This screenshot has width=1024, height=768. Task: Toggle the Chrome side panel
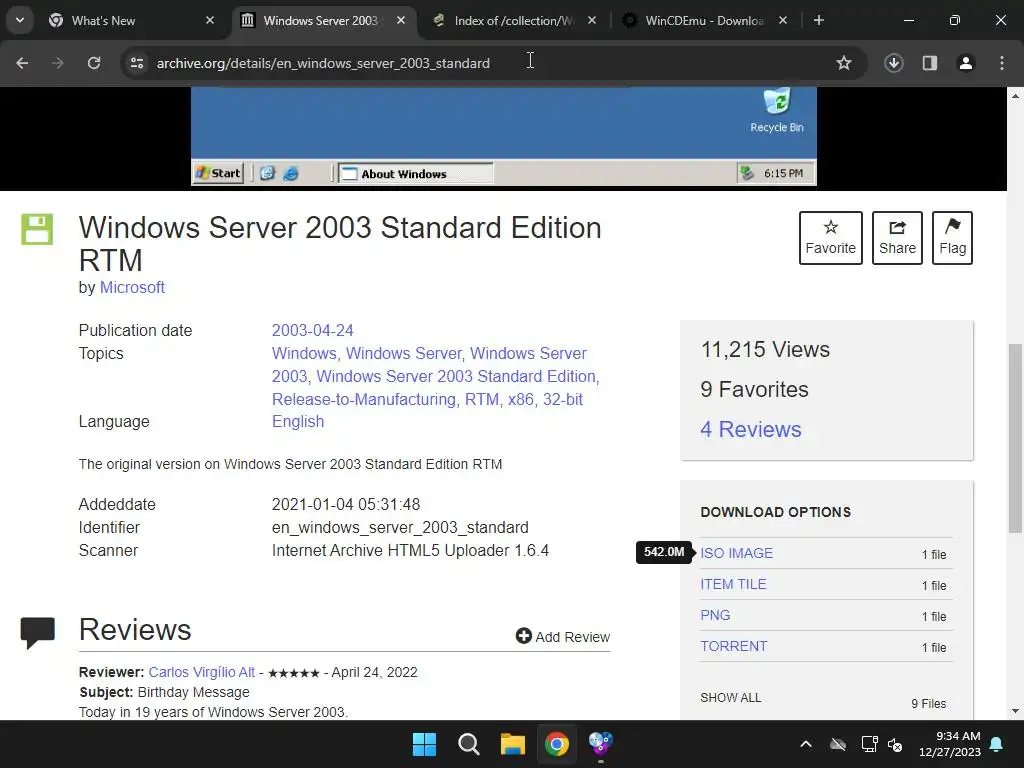tap(930, 63)
